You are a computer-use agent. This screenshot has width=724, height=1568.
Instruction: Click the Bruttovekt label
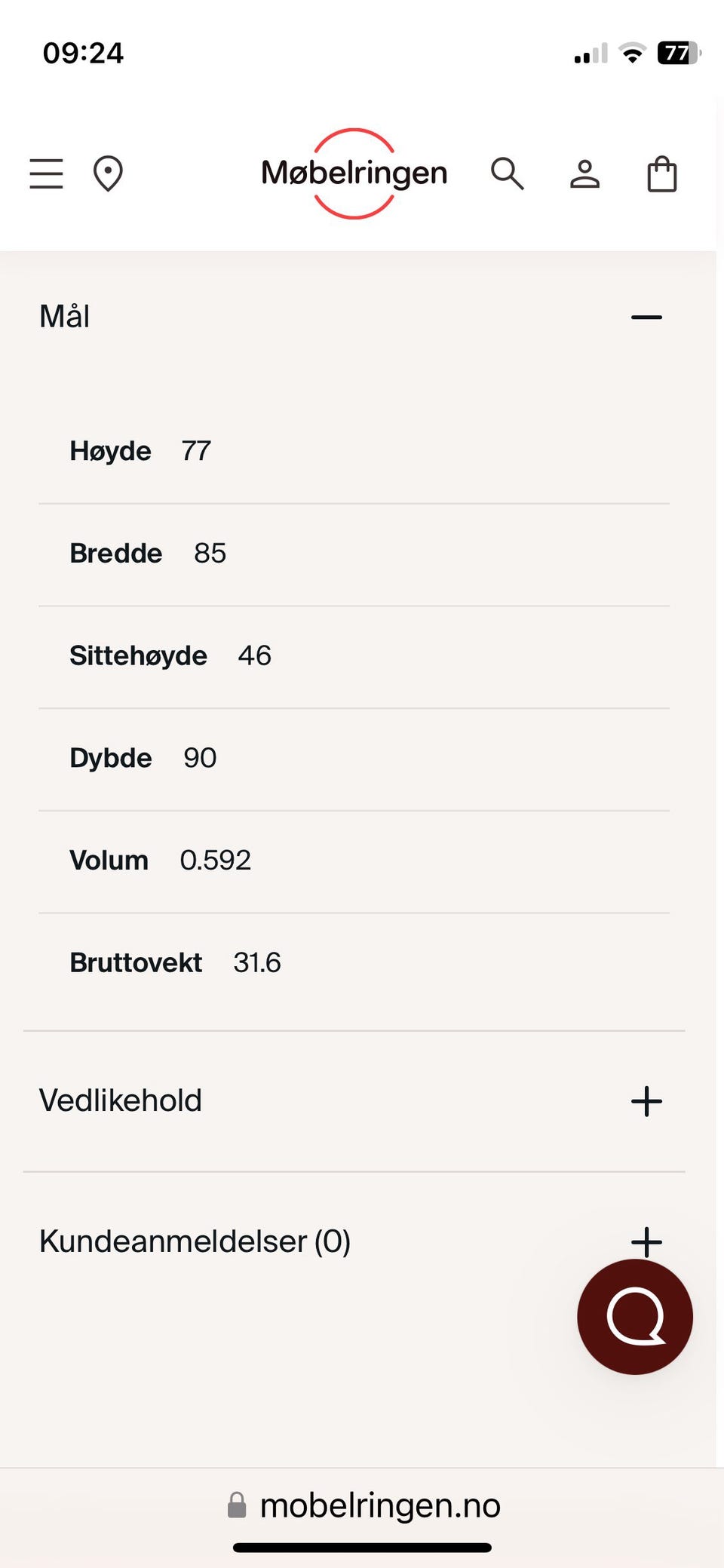tap(136, 962)
